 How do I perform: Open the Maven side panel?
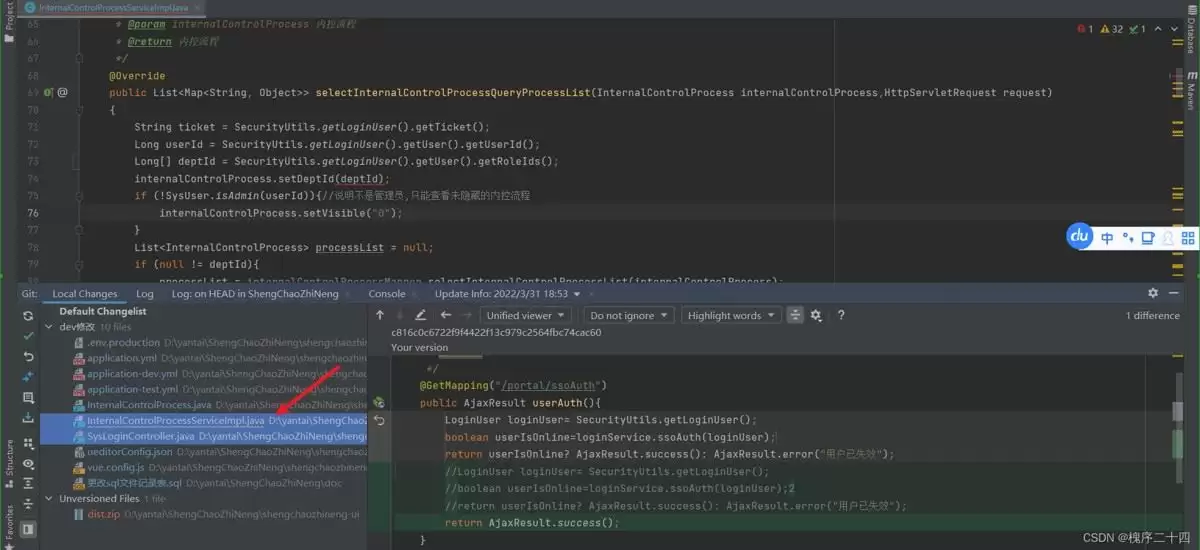pyautogui.click(x=1190, y=96)
